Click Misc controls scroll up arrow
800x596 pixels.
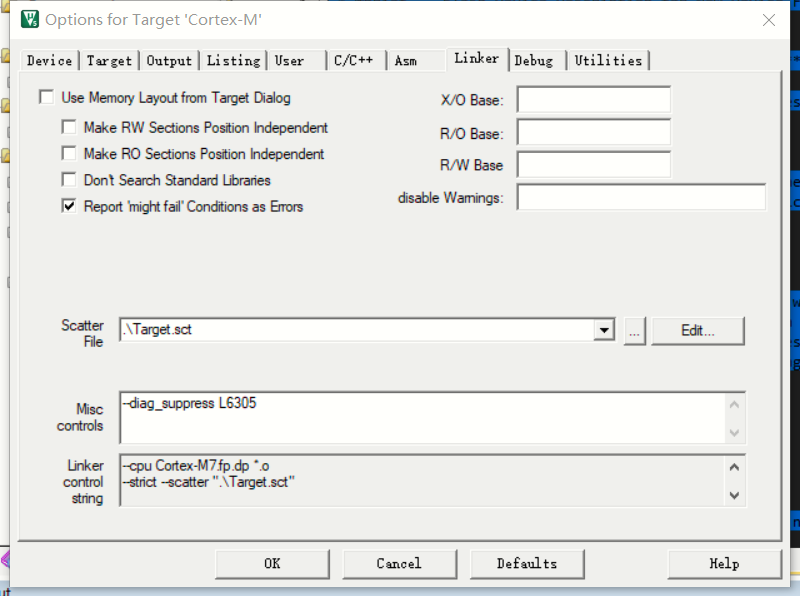(x=734, y=405)
